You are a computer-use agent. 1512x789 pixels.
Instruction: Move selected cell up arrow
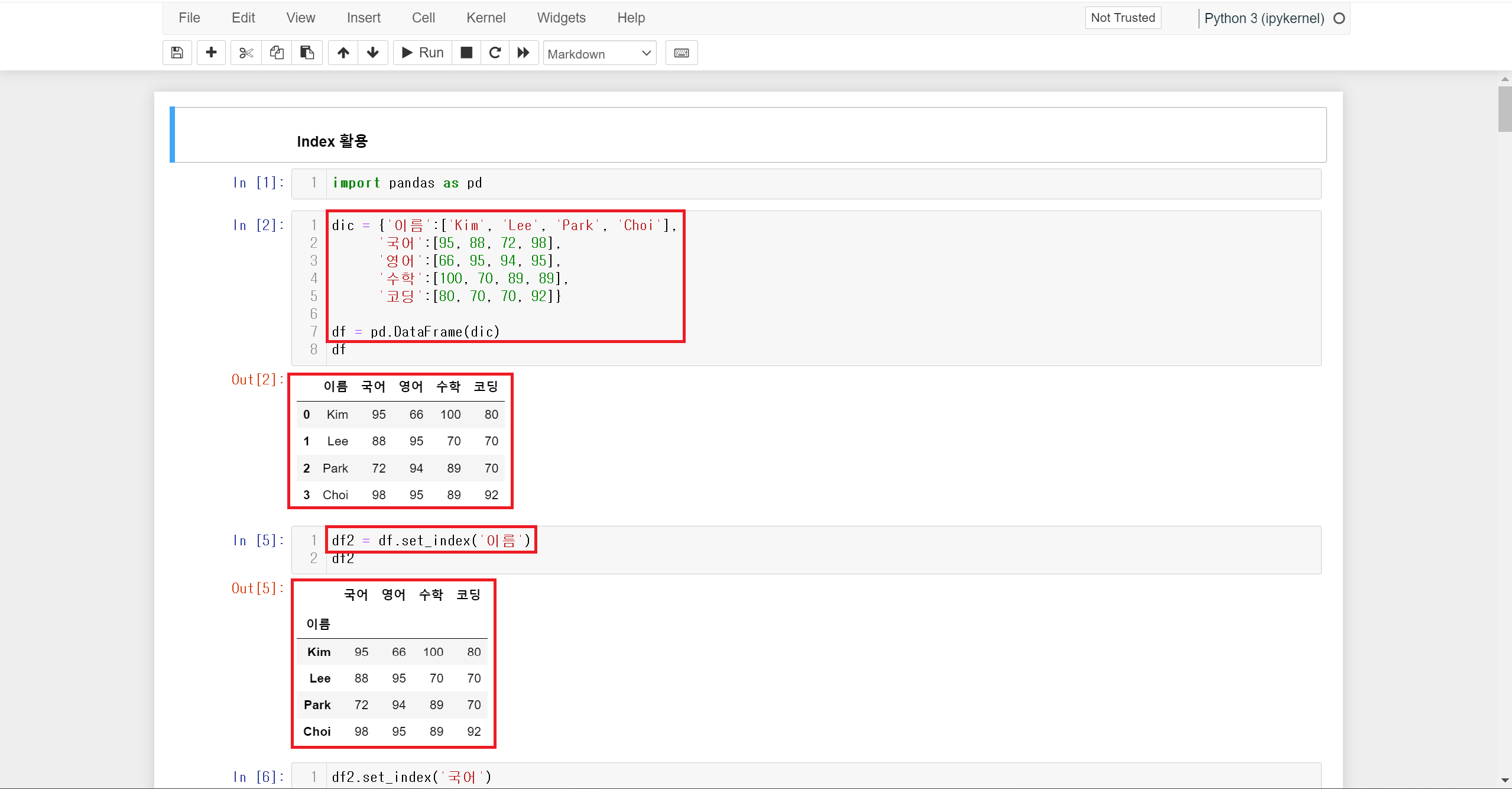coord(343,53)
